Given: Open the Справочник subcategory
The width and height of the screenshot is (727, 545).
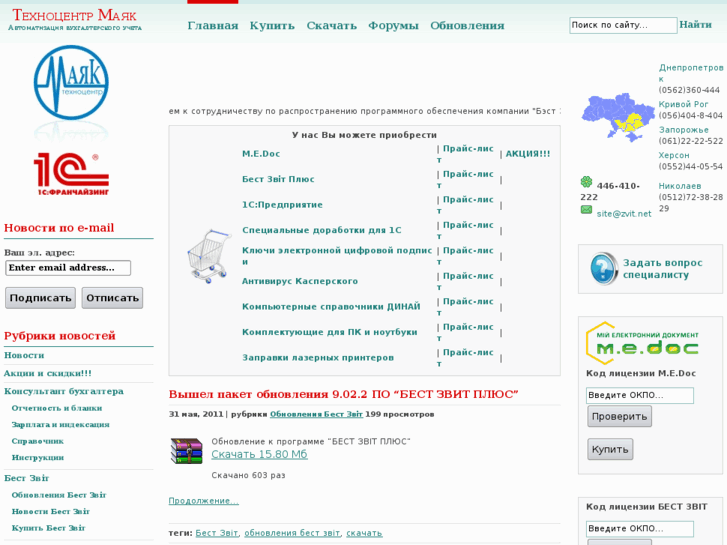Looking at the screenshot, I should (x=38, y=441).
